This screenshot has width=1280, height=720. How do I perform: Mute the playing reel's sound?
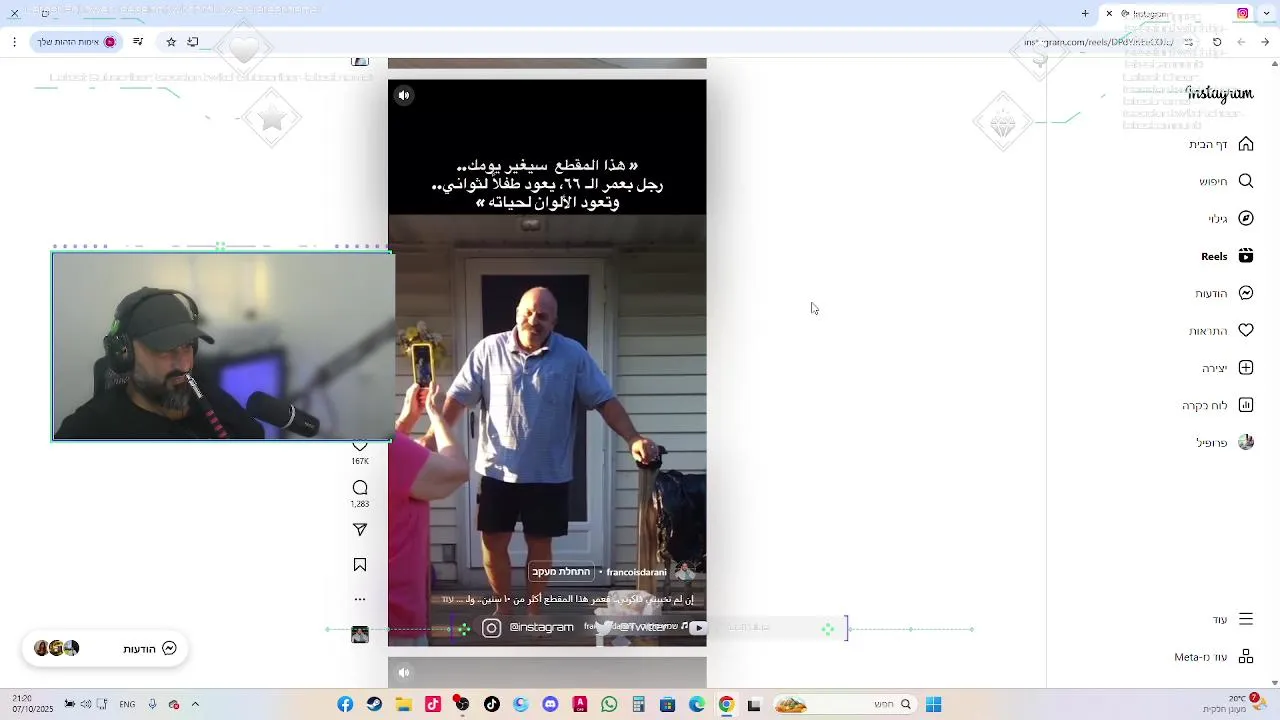click(404, 96)
